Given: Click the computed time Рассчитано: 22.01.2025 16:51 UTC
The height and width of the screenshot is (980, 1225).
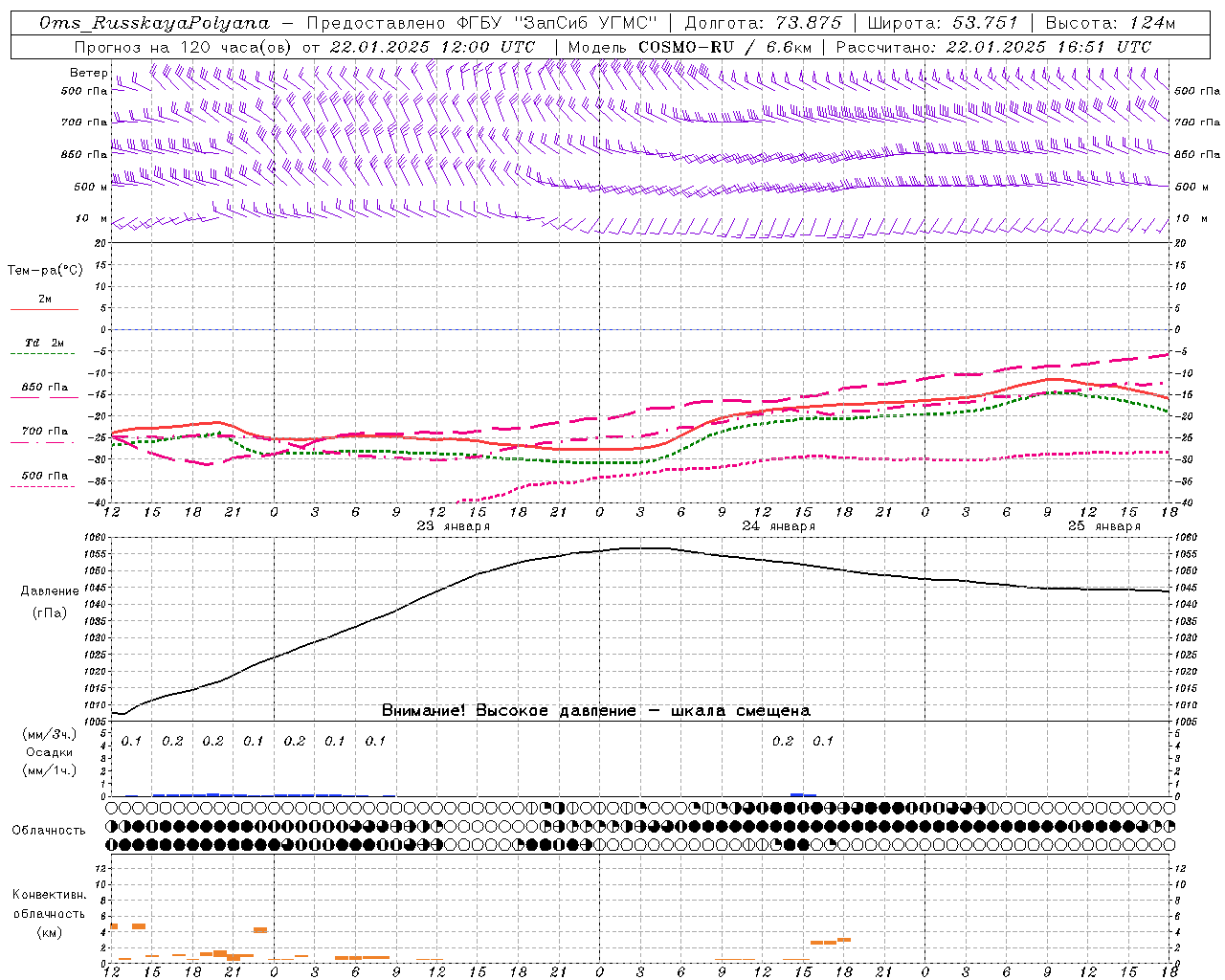Looking at the screenshot, I should (x=993, y=47).
